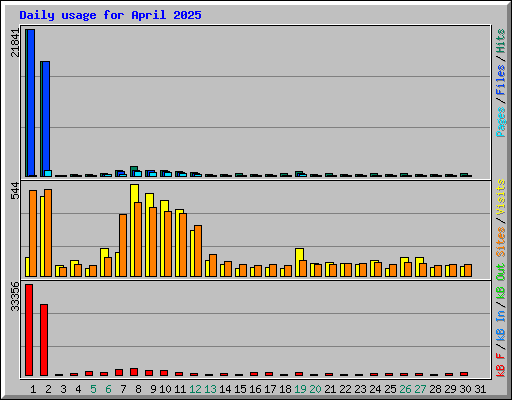The height and width of the screenshot is (400, 512).
Task: Click the kB F legend label
Action: [x=500, y=365]
